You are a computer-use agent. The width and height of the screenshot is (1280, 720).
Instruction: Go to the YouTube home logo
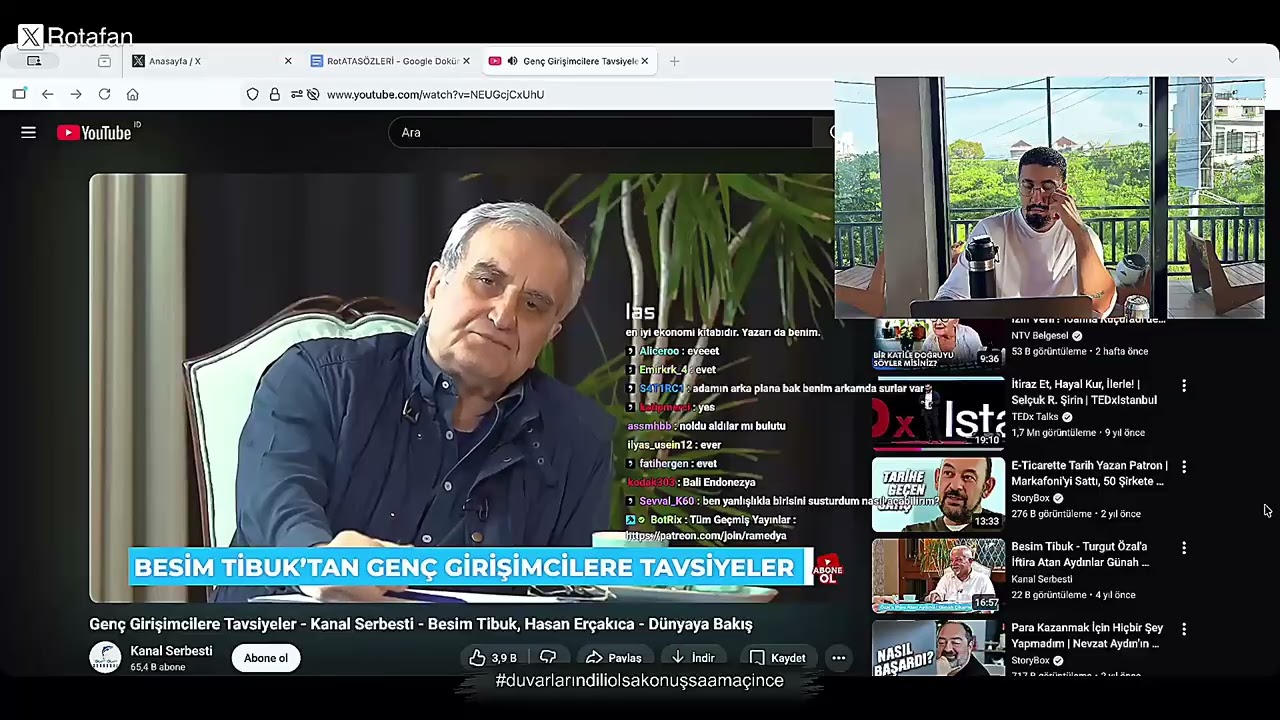tap(94, 133)
